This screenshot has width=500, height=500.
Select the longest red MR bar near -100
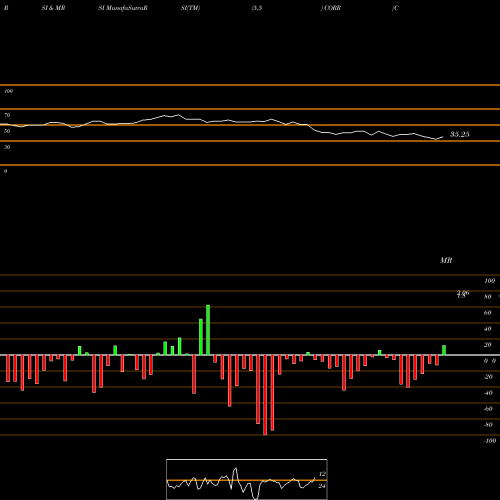(x=265, y=395)
